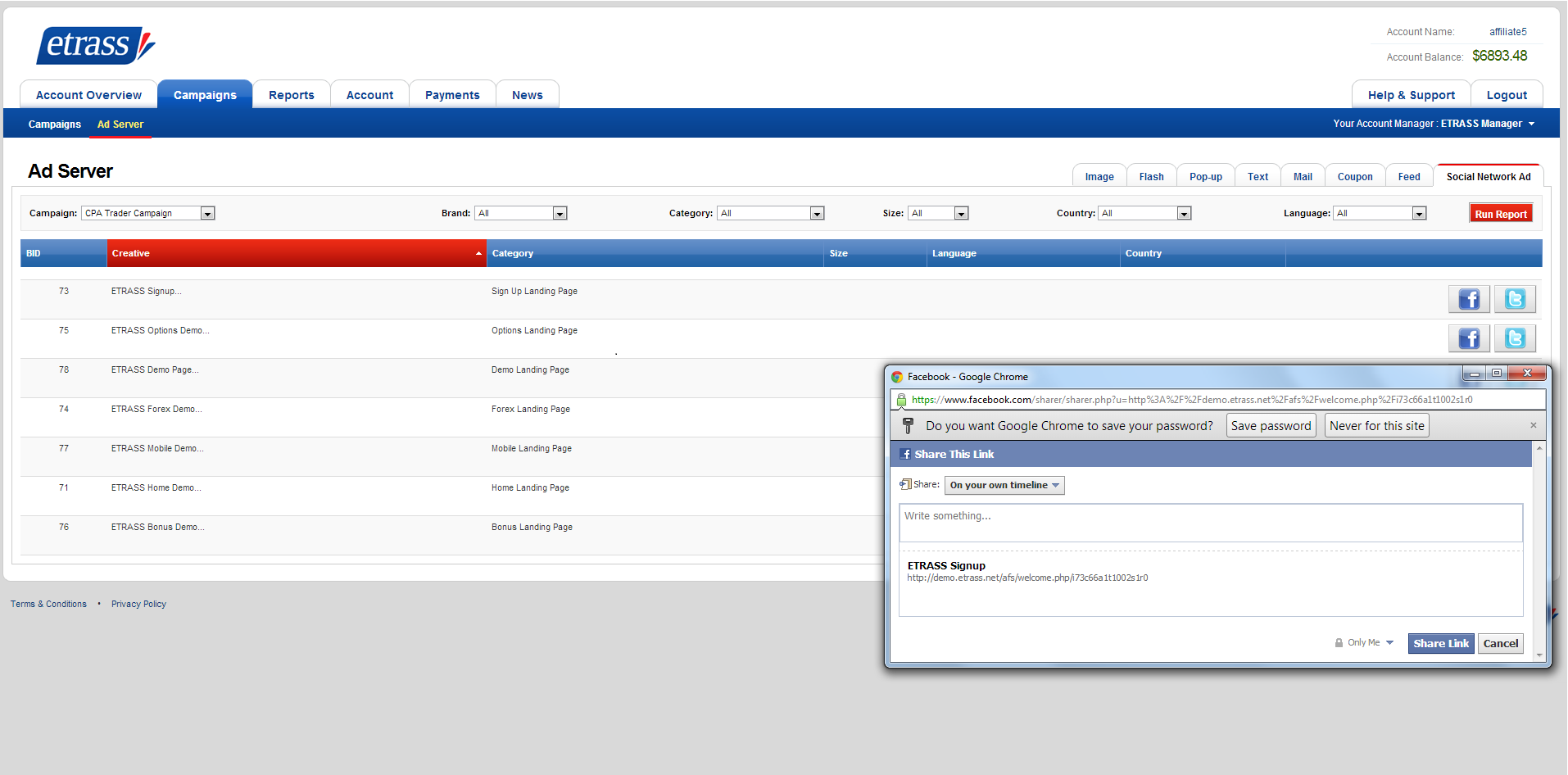Expand the Country filter dropdown
The image size is (1568, 775).
[x=1184, y=214]
